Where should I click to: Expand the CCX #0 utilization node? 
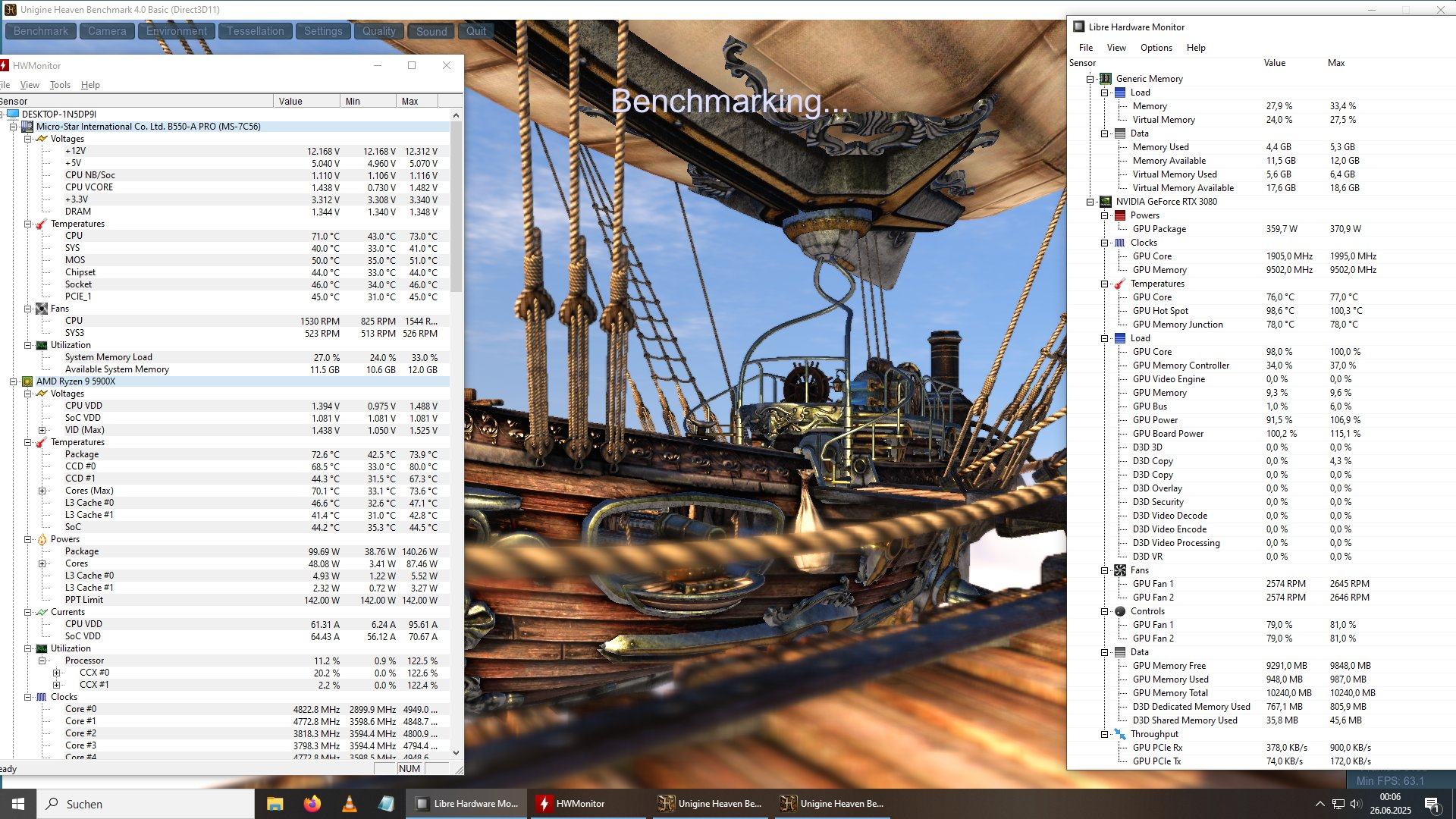click(x=57, y=673)
